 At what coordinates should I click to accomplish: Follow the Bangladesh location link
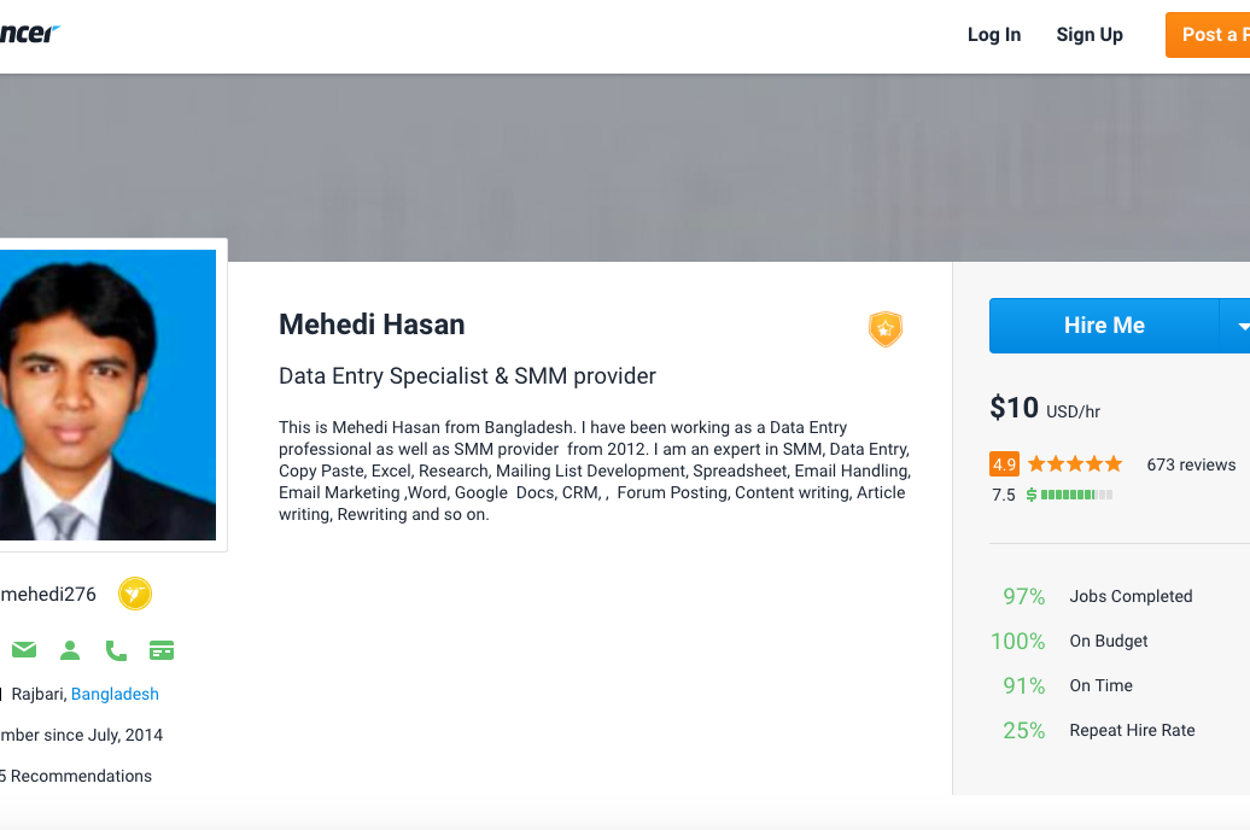tap(115, 694)
